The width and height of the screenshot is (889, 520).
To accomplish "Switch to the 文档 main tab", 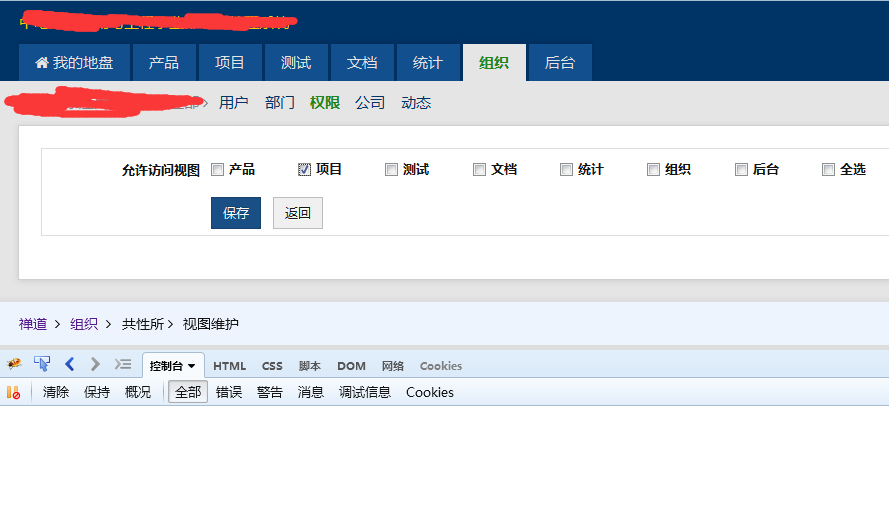I will pyautogui.click(x=362, y=62).
